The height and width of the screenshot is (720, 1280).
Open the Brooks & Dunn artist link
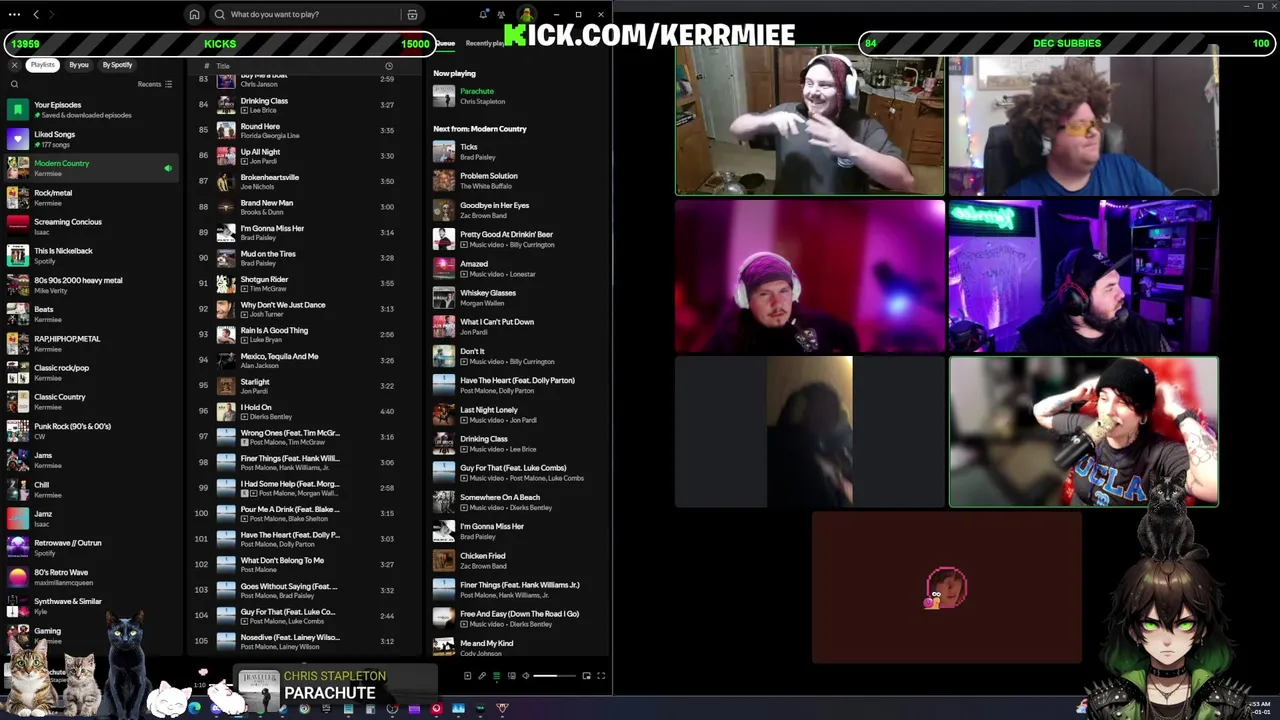(x=262, y=212)
